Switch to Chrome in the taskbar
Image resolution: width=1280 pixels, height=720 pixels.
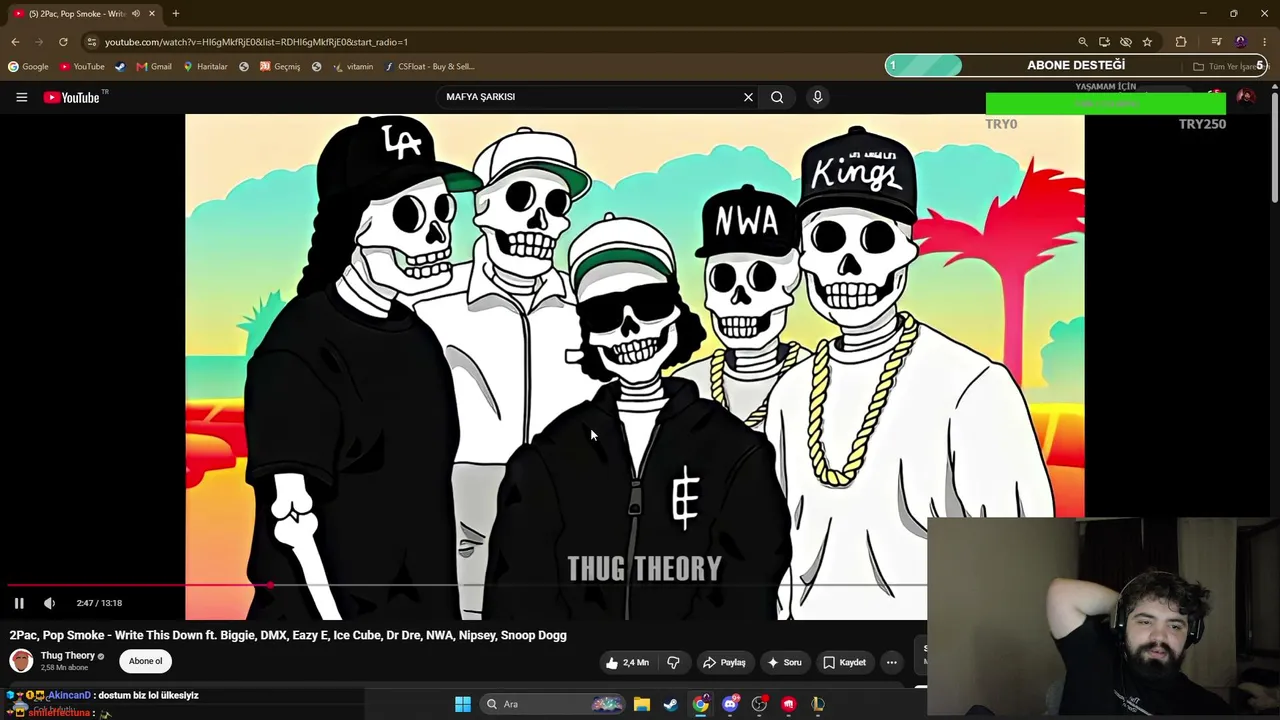pyautogui.click(x=701, y=704)
